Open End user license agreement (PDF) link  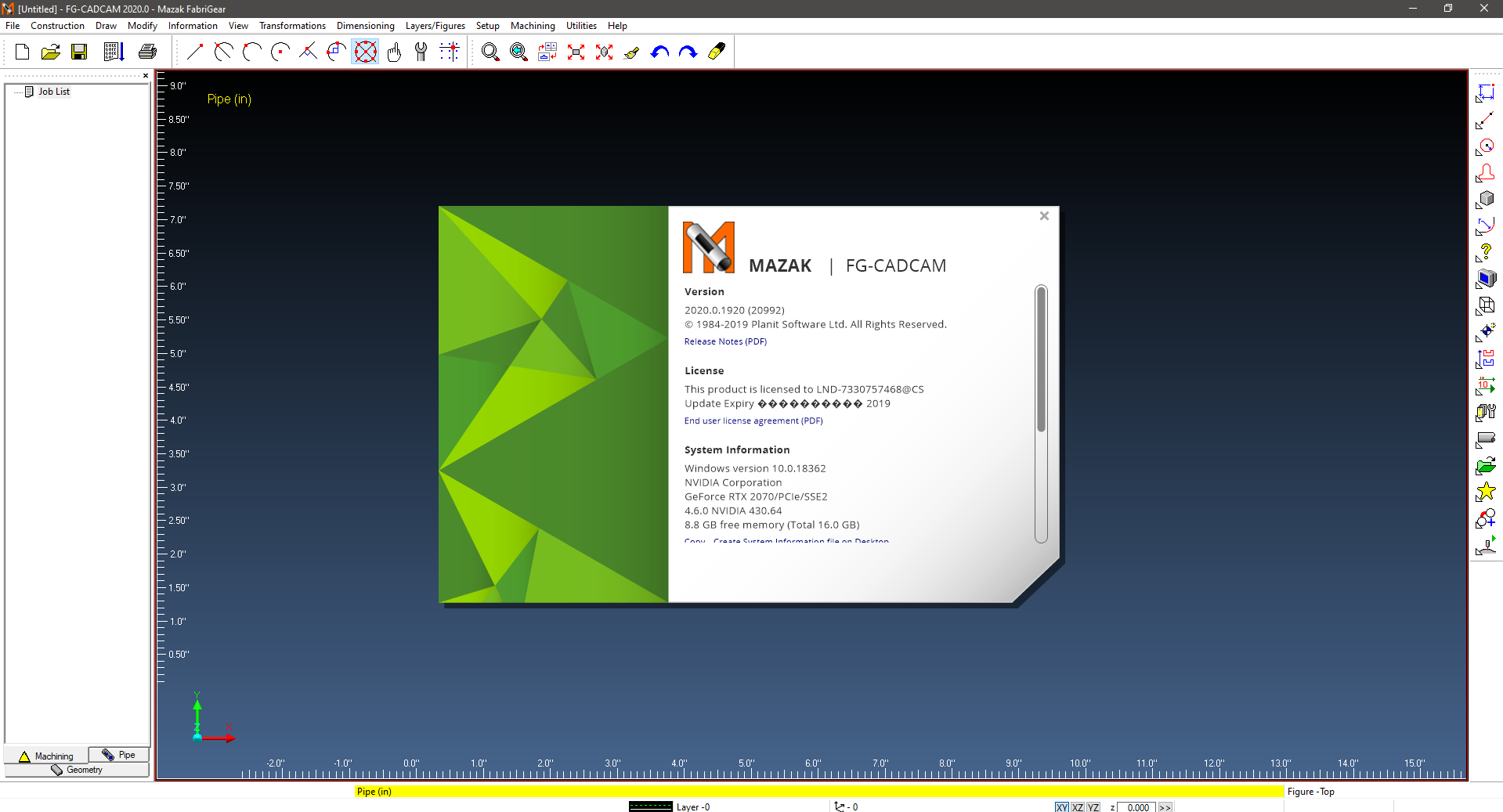click(x=753, y=420)
